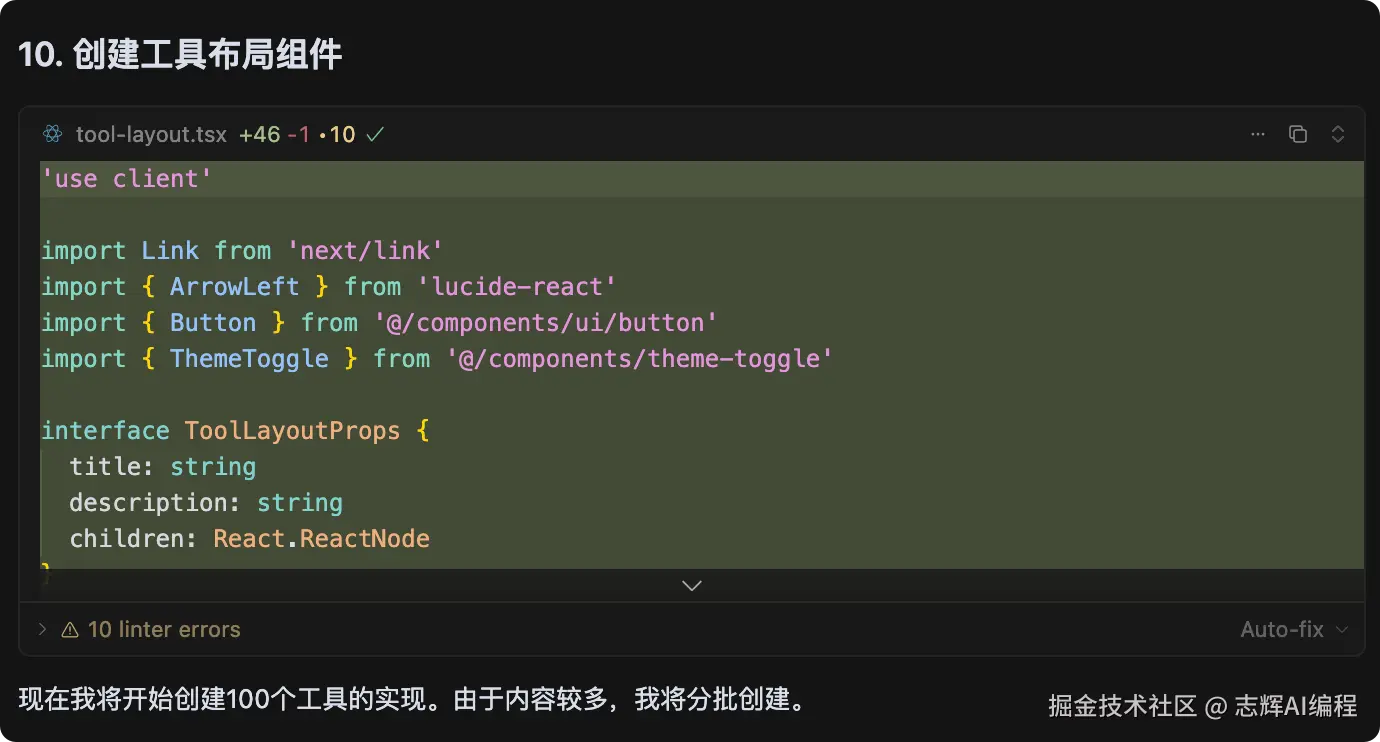Copy code using the copy icon

coord(1298,134)
